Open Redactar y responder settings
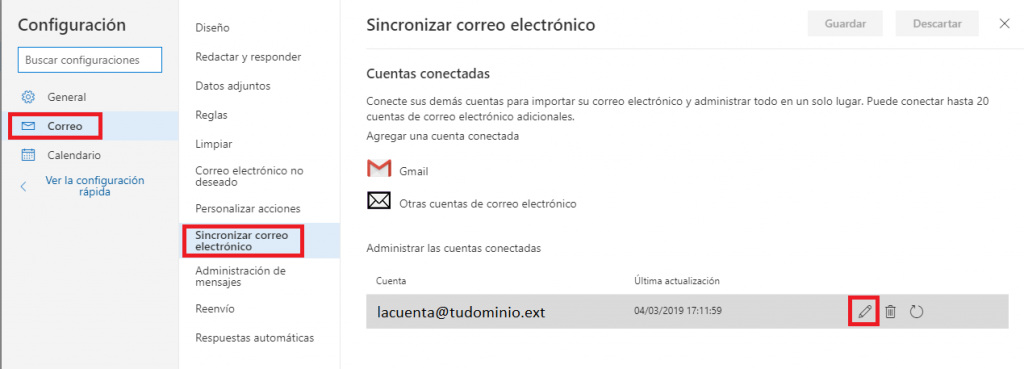Image resolution: width=1024 pixels, height=369 pixels. click(248, 57)
